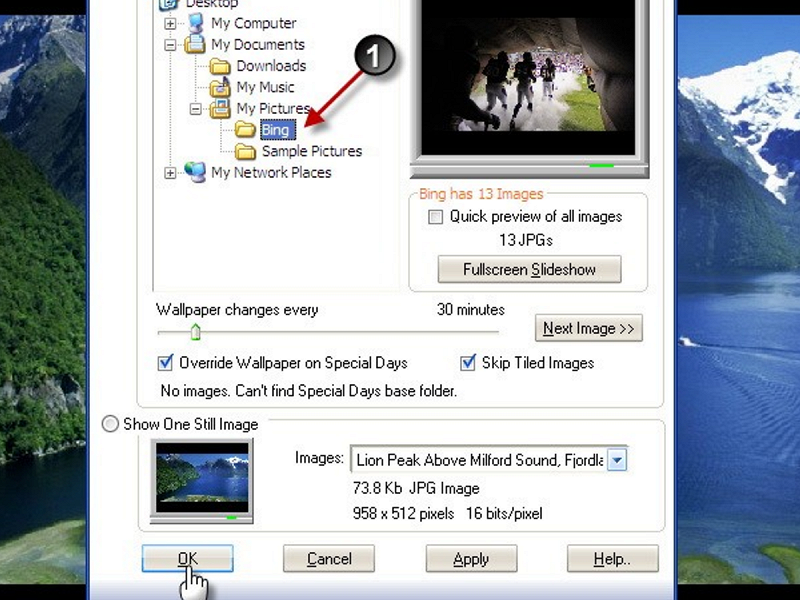Click the My Music folder icon
800x600 pixels.
pyautogui.click(x=220, y=87)
